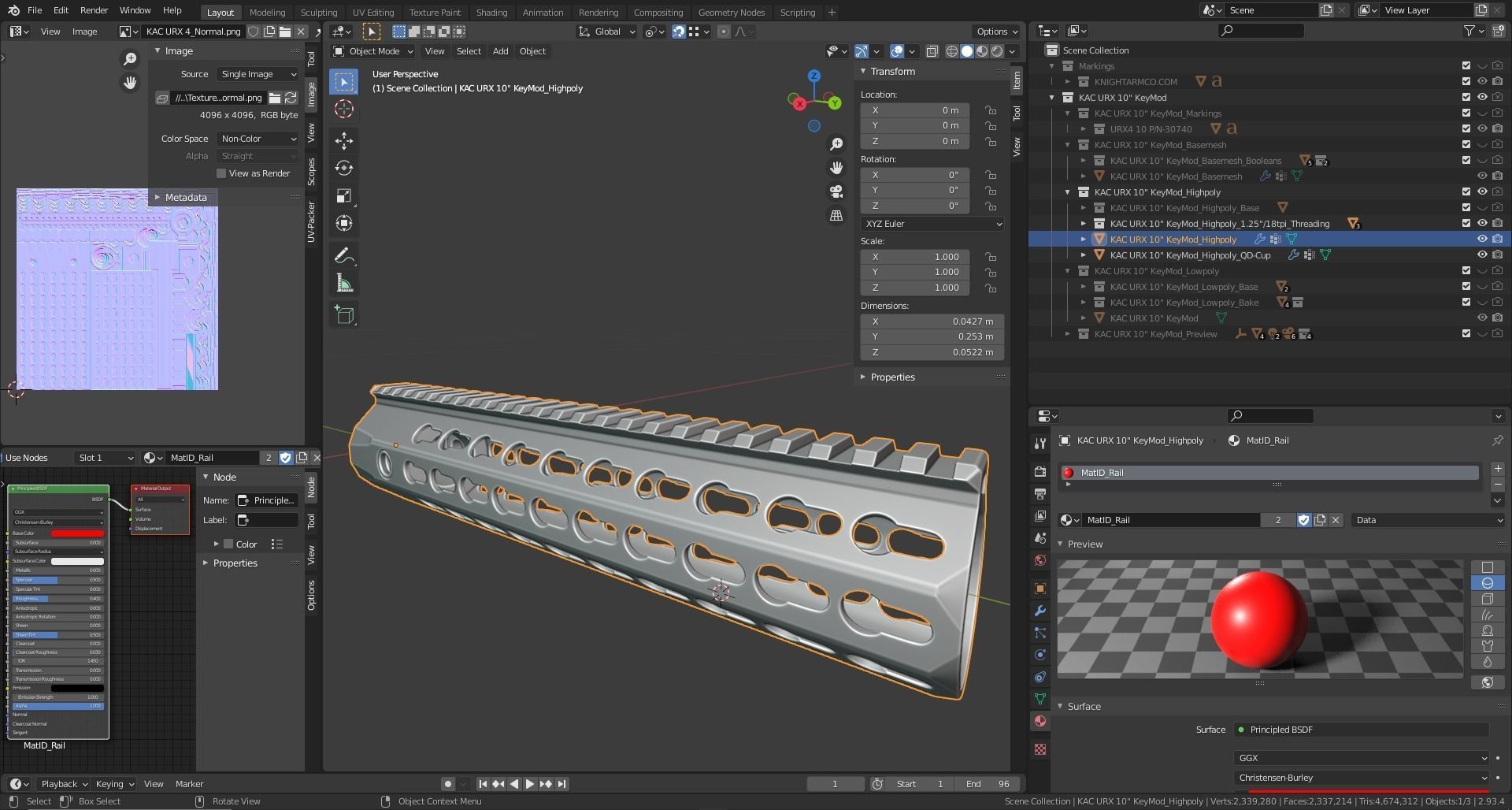The image size is (1512, 810).
Task: Open the Christensen-Burley subsurface method dropdown
Action: coord(1362,778)
